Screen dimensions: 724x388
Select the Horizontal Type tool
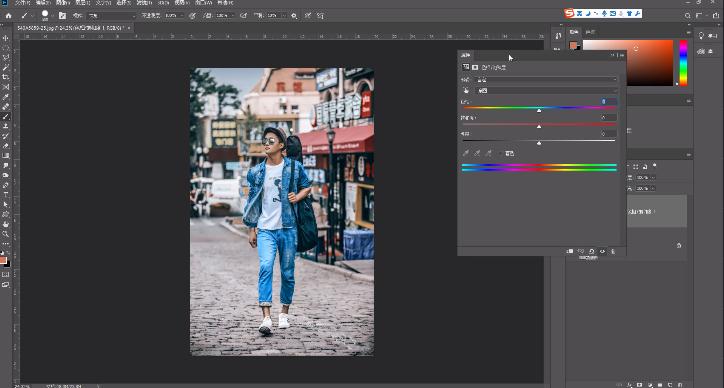[6, 194]
